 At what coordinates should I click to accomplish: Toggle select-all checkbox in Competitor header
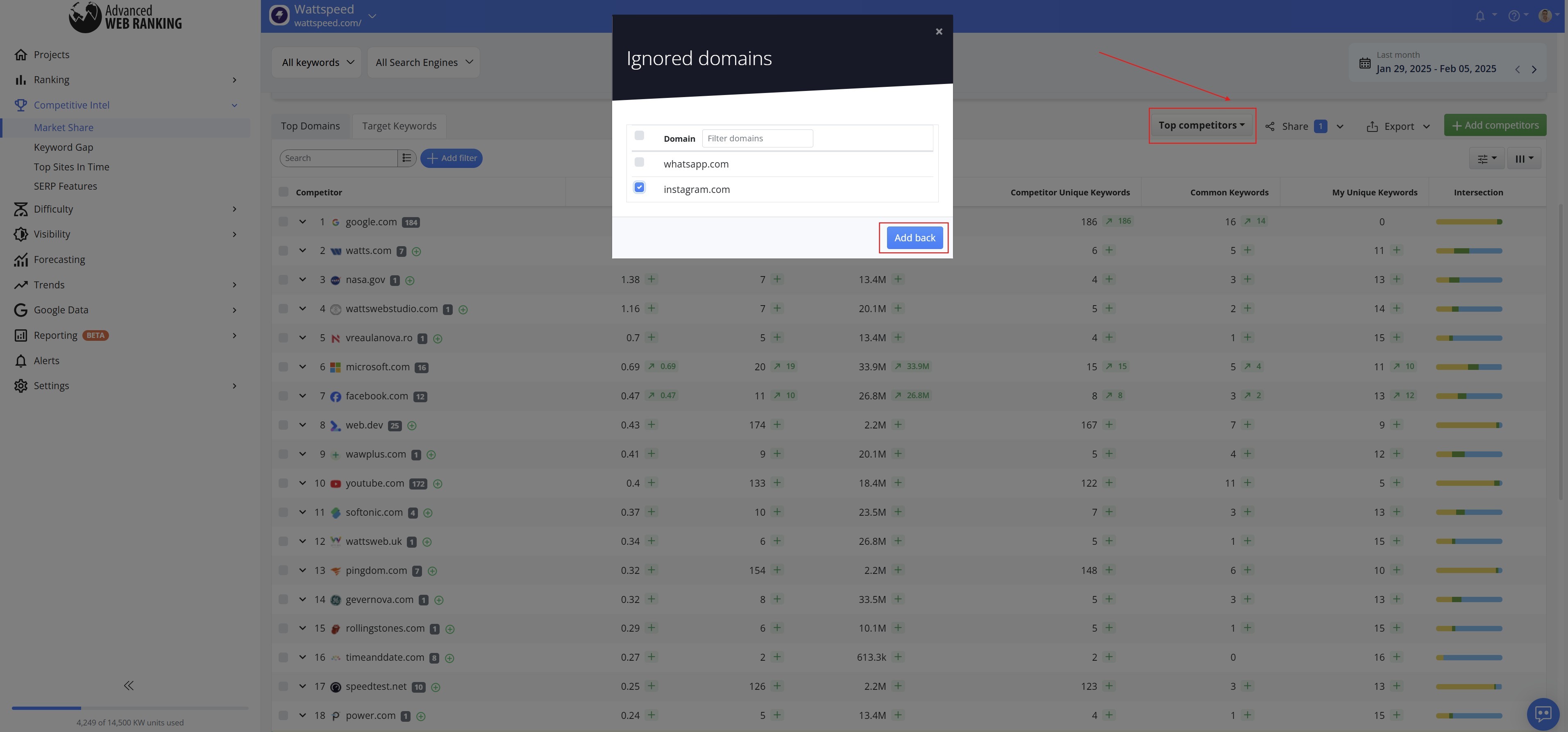284,192
